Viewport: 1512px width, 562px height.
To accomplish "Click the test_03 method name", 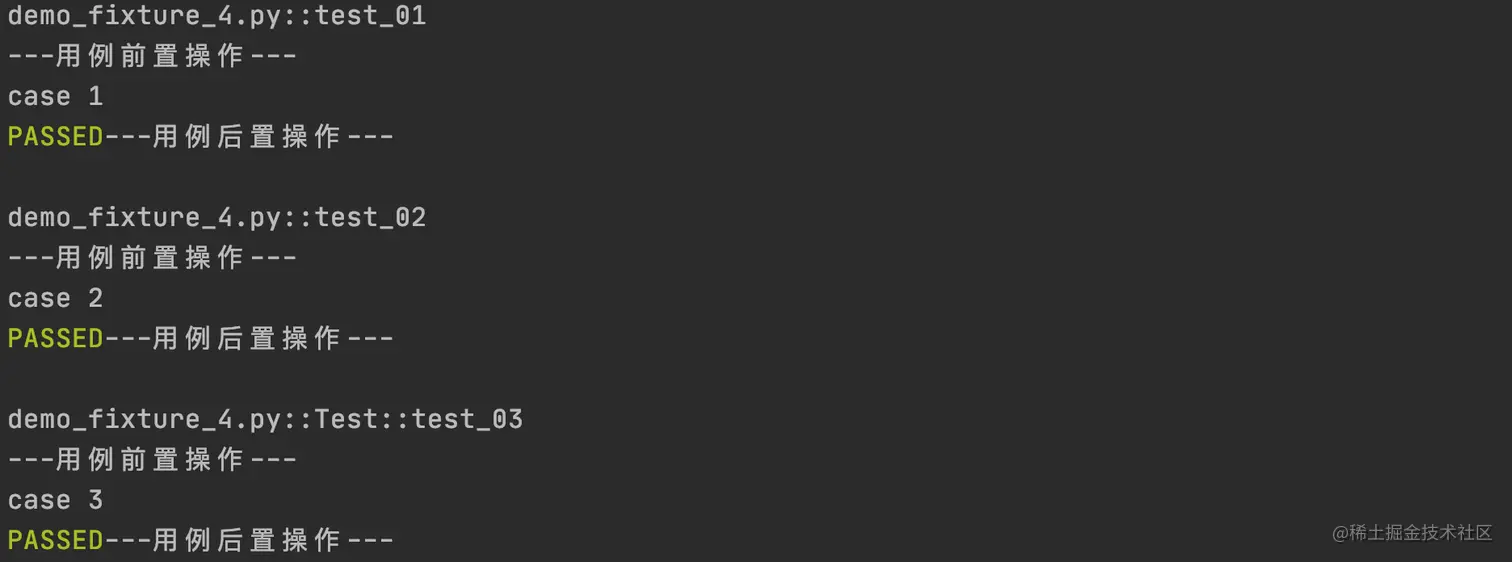I will (x=467, y=419).
